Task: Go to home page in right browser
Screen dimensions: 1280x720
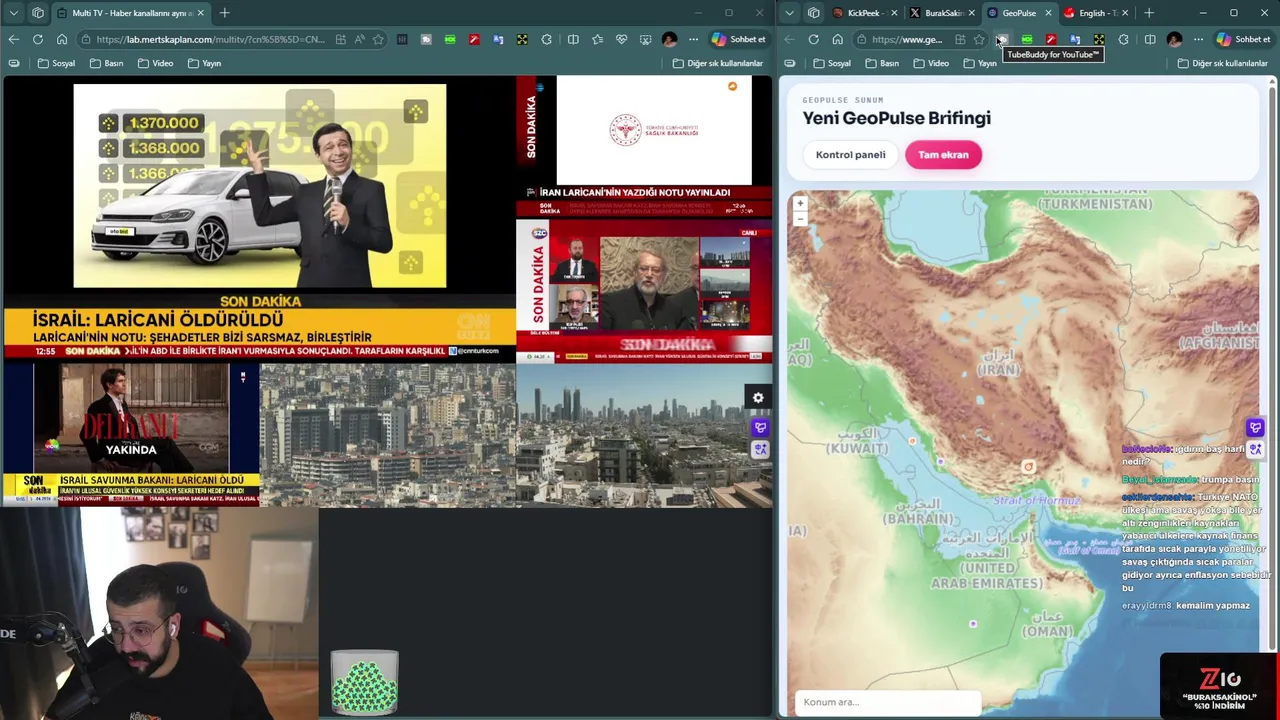Action: tap(837, 39)
